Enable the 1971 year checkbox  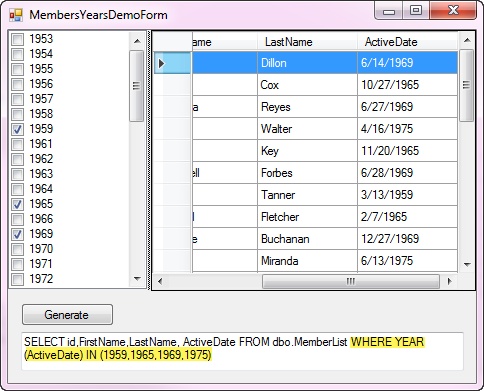coord(18,264)
